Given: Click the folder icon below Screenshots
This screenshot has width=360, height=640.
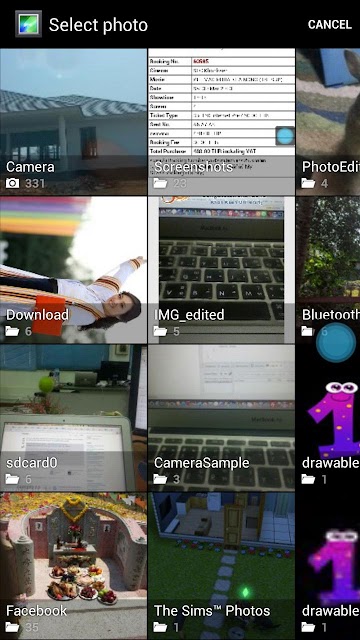Looking at the screenshot, I should (160, 183).
